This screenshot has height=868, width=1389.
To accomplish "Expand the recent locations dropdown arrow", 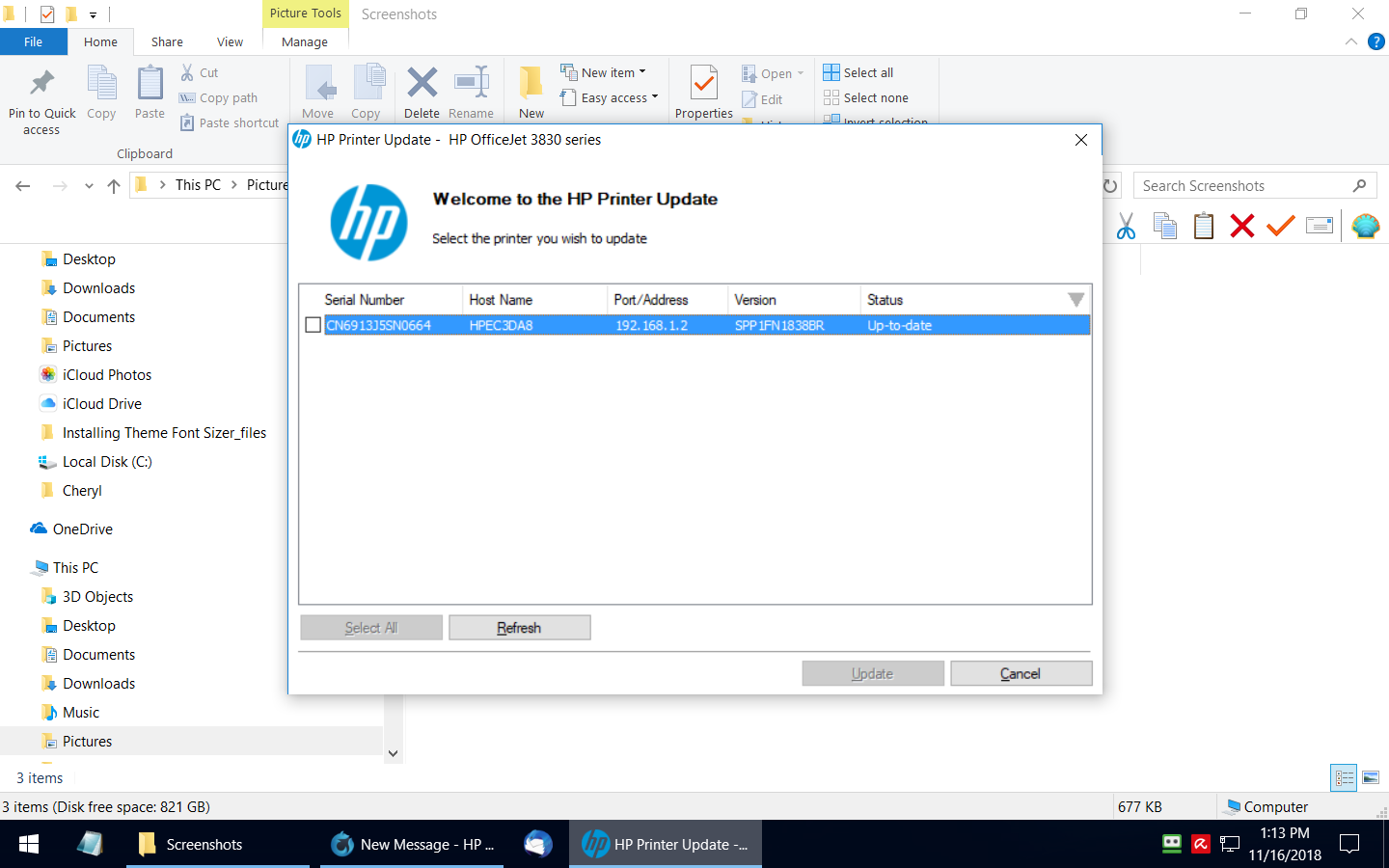I will (x=89, y=185).
